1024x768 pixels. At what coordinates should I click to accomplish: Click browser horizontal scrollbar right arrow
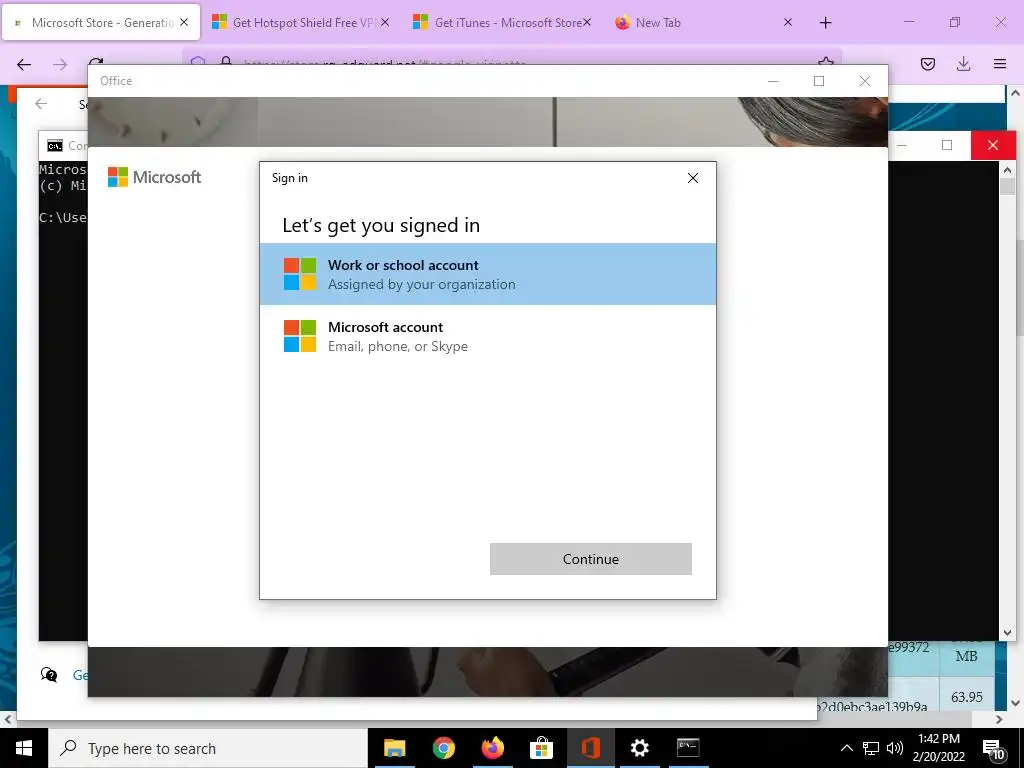pos(999,720)
